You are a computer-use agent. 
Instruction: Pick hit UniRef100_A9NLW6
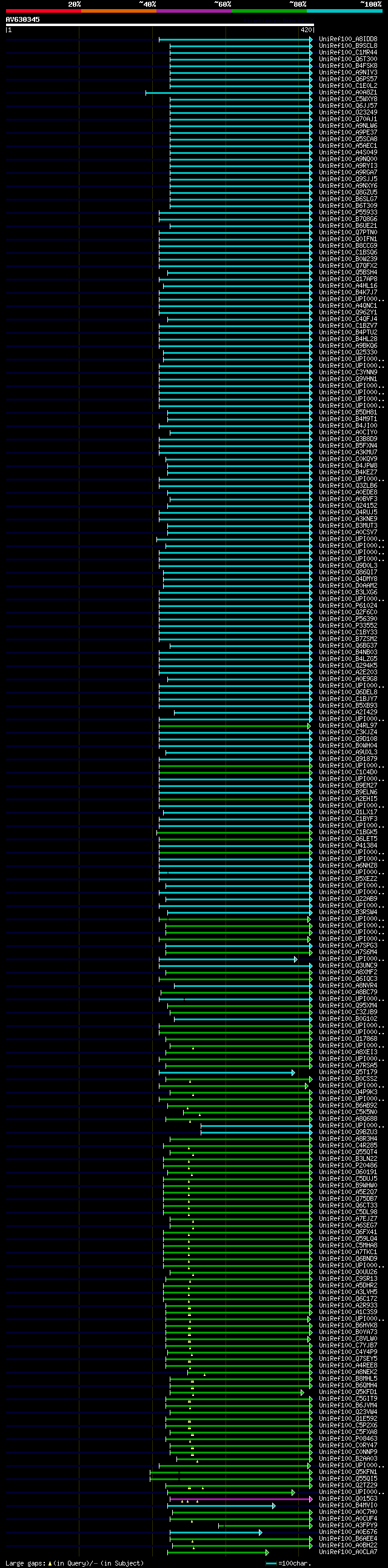348,126
